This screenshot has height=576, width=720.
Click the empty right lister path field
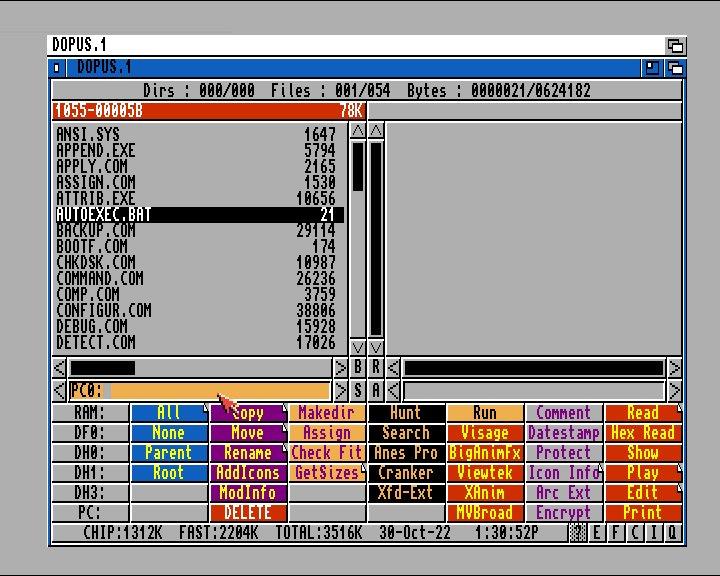pos(534,391)
